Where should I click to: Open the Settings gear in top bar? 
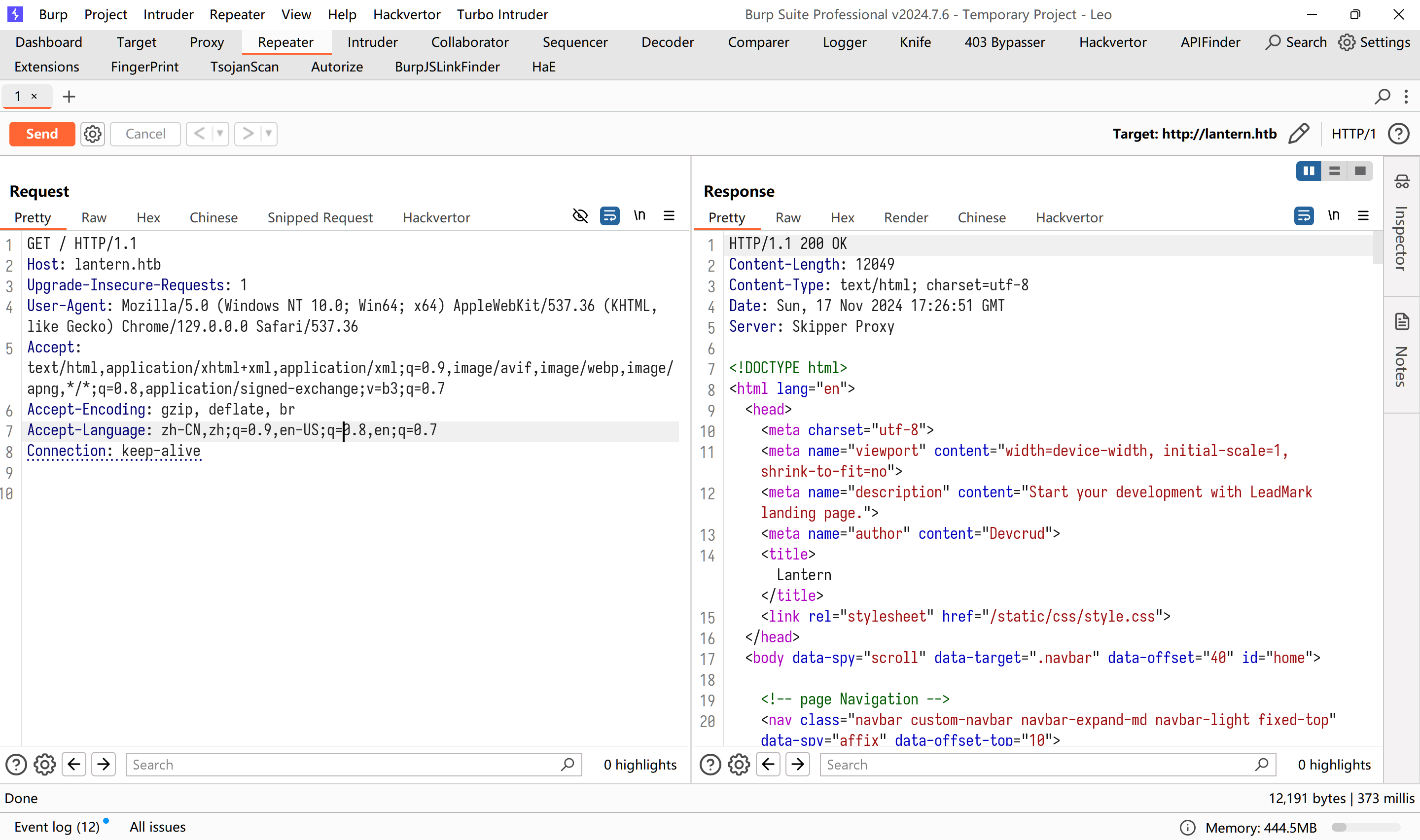point(1374,42)
